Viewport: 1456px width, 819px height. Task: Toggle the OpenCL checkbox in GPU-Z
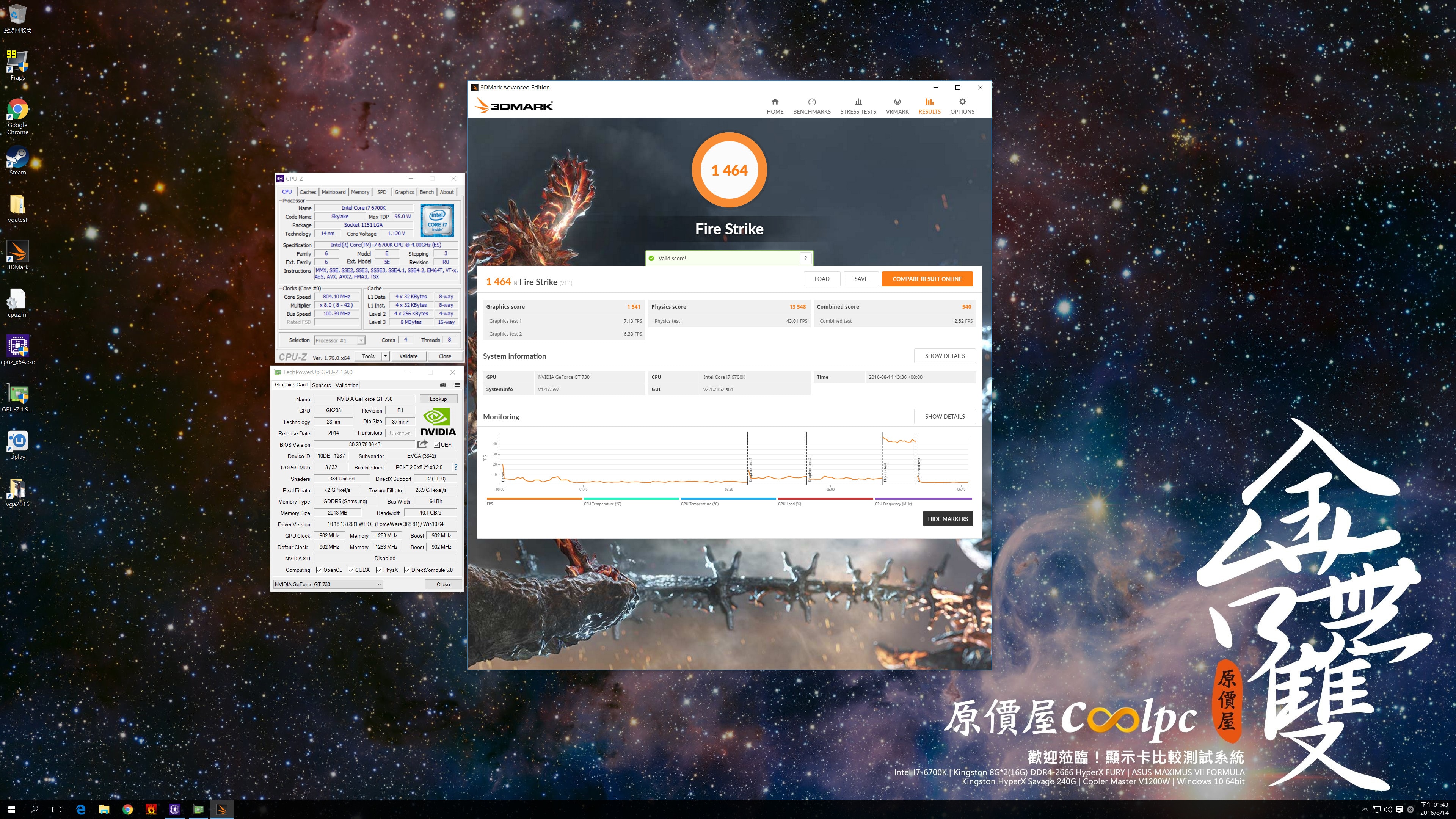pos(319,570)
